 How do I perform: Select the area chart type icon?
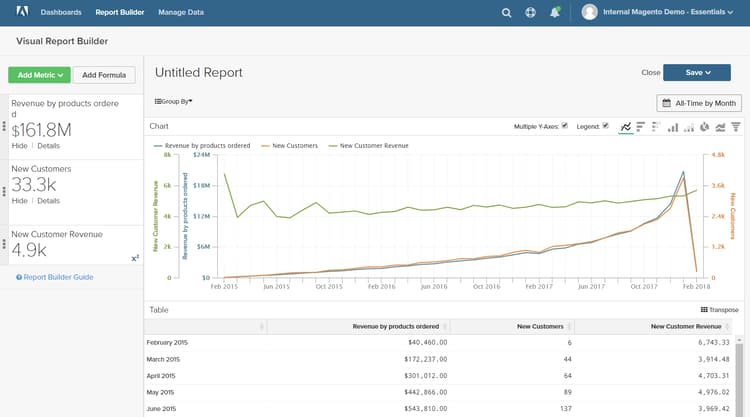[720, 127]
